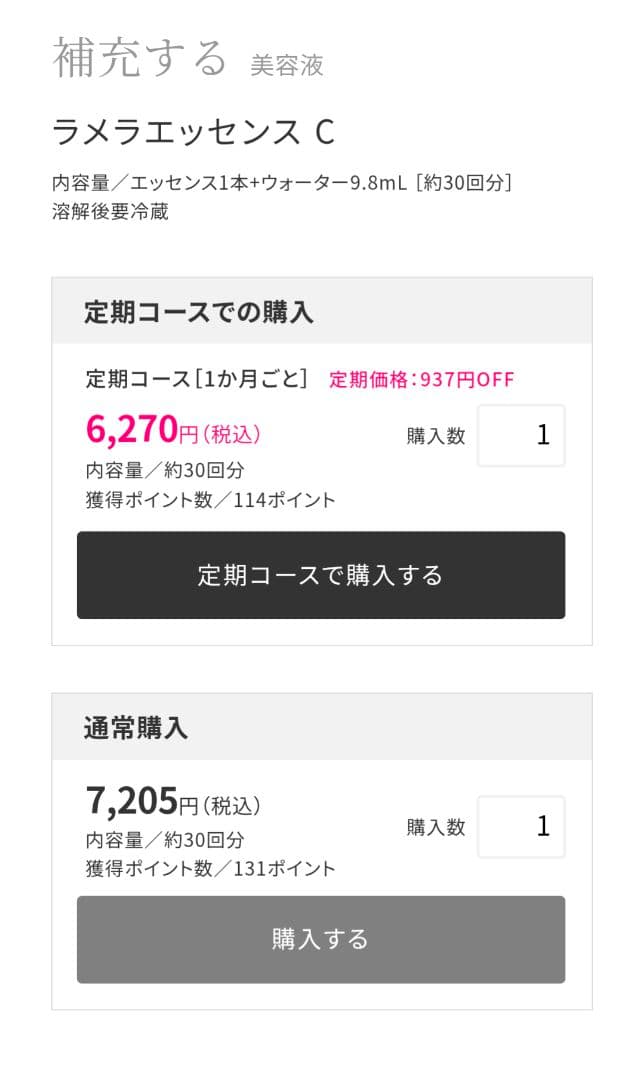Click the 購入する button for regular purchase
This screenshot has width=644, height=1080.
click(320, 939)
